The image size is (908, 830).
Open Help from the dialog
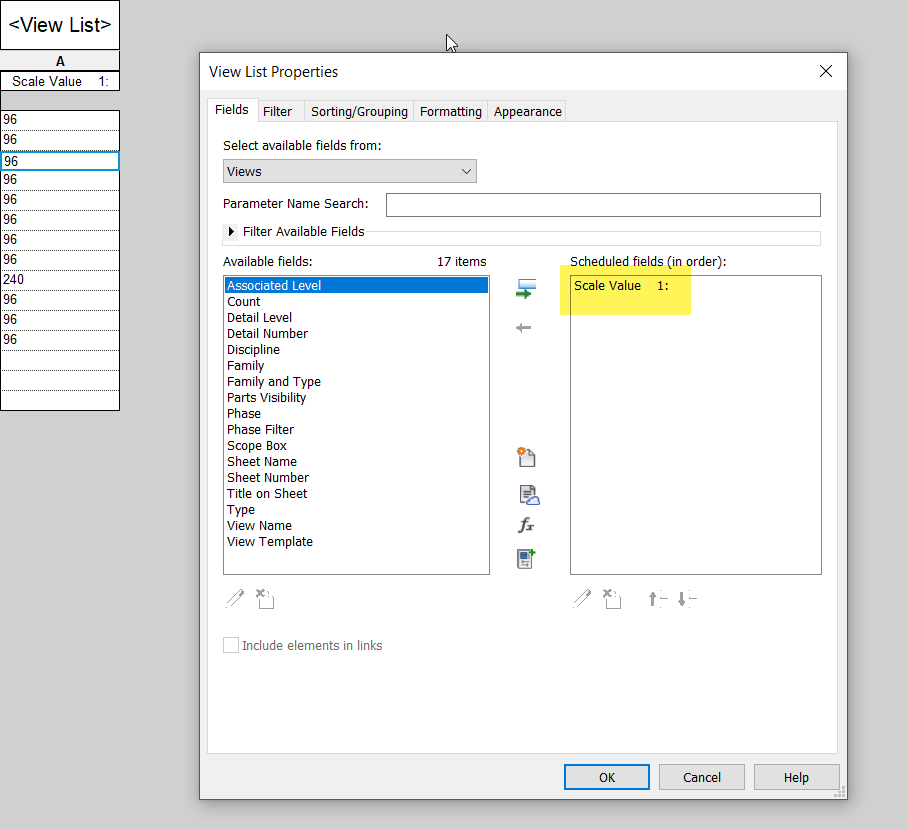(796, 777)
